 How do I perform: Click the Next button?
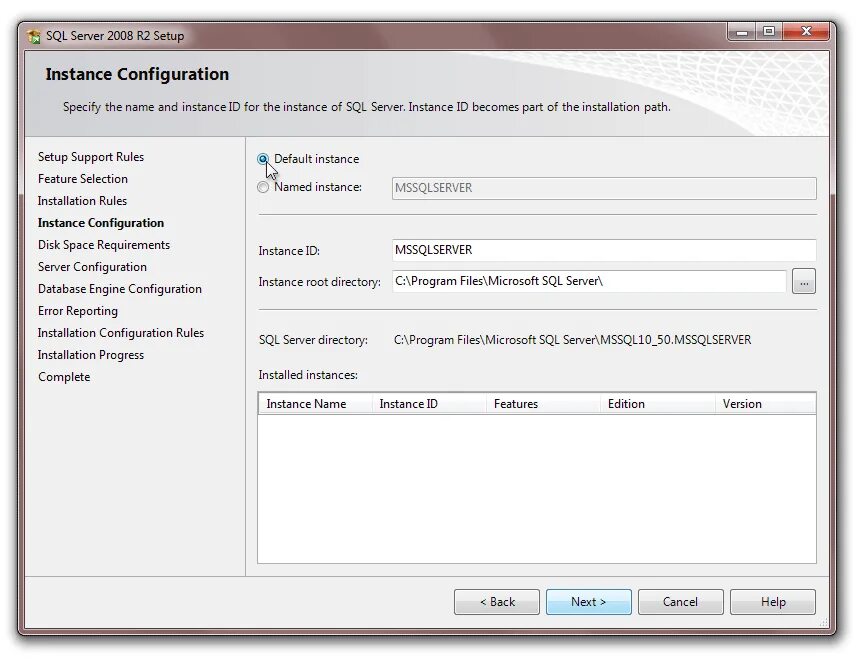pyautogui.click(x=589, y=602)
